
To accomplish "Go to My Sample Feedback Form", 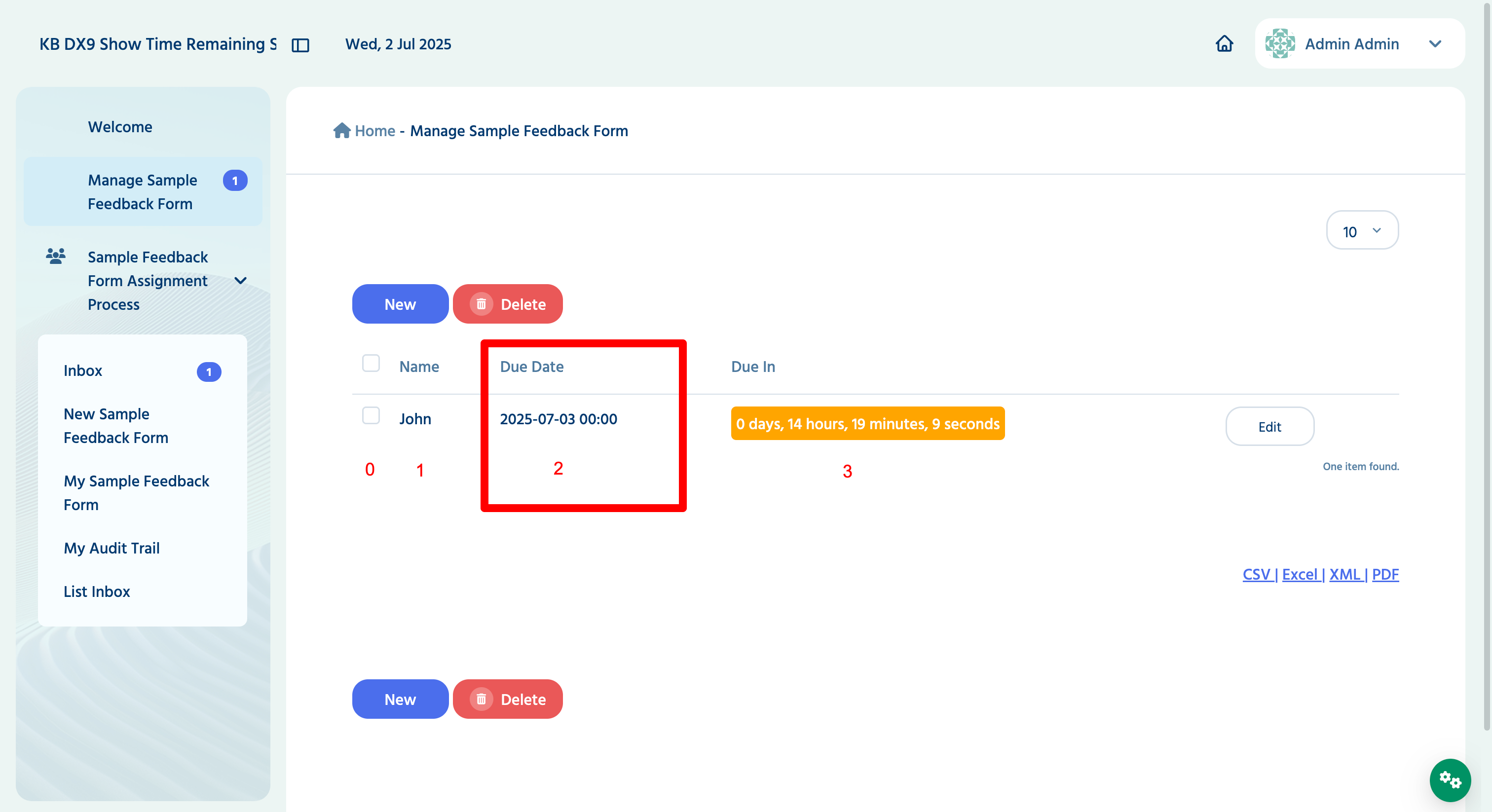I will tap(136, 493).
